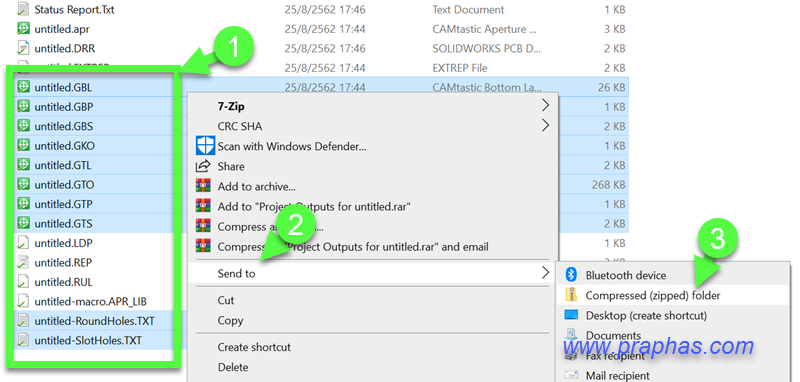Select the file name untitled.GKO
This screenshot has width=800, height=382.
point(64,146)
